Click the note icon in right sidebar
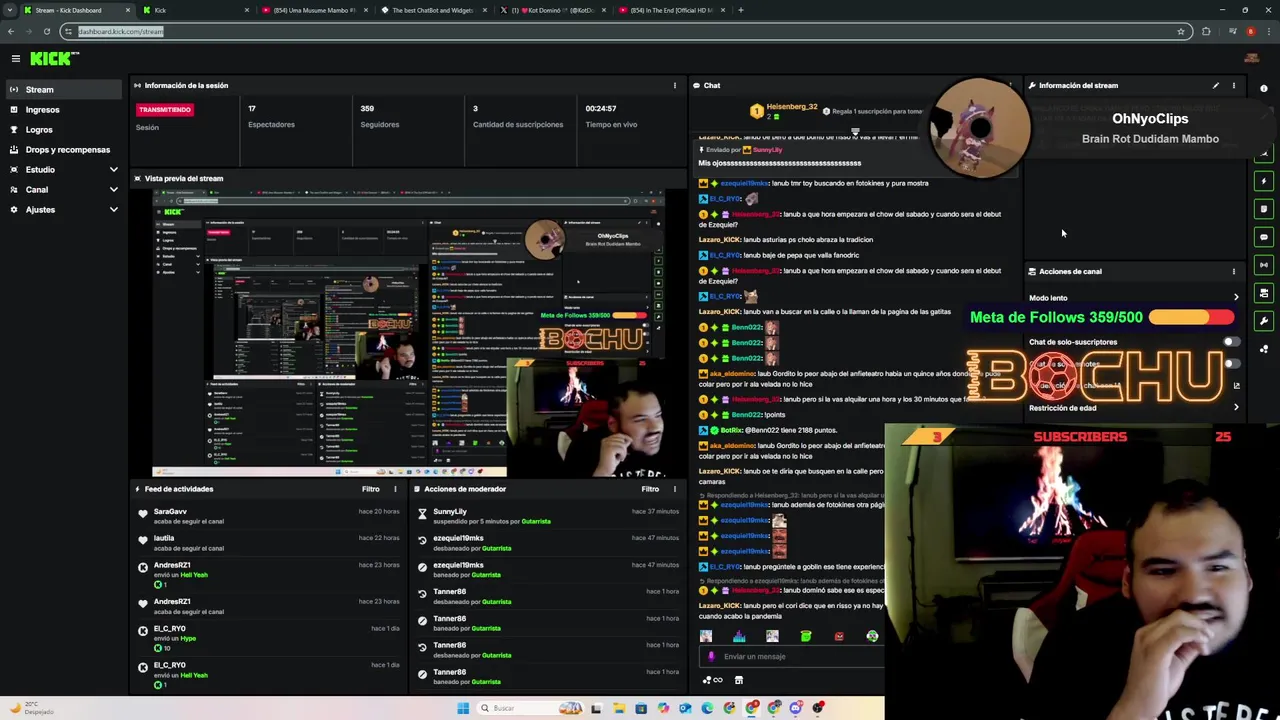This screenshot has width=1280, height=720. coord(1264,209)
